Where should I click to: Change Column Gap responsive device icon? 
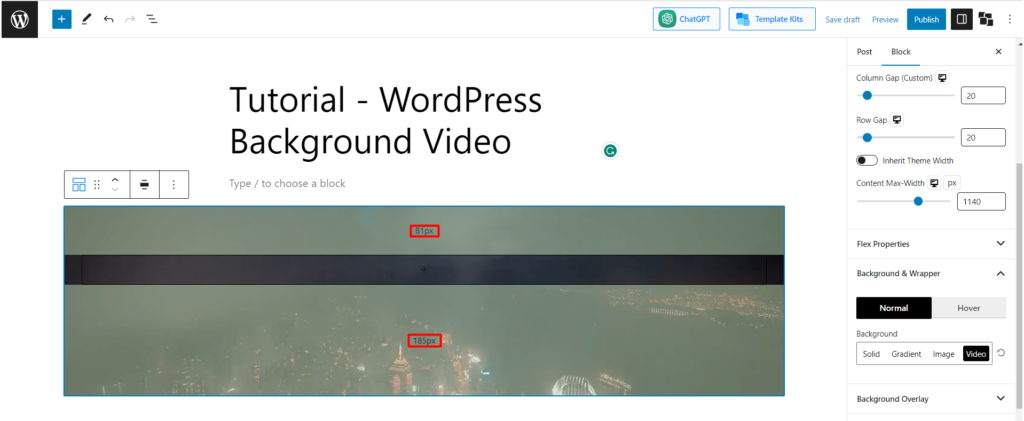point(942,78)
